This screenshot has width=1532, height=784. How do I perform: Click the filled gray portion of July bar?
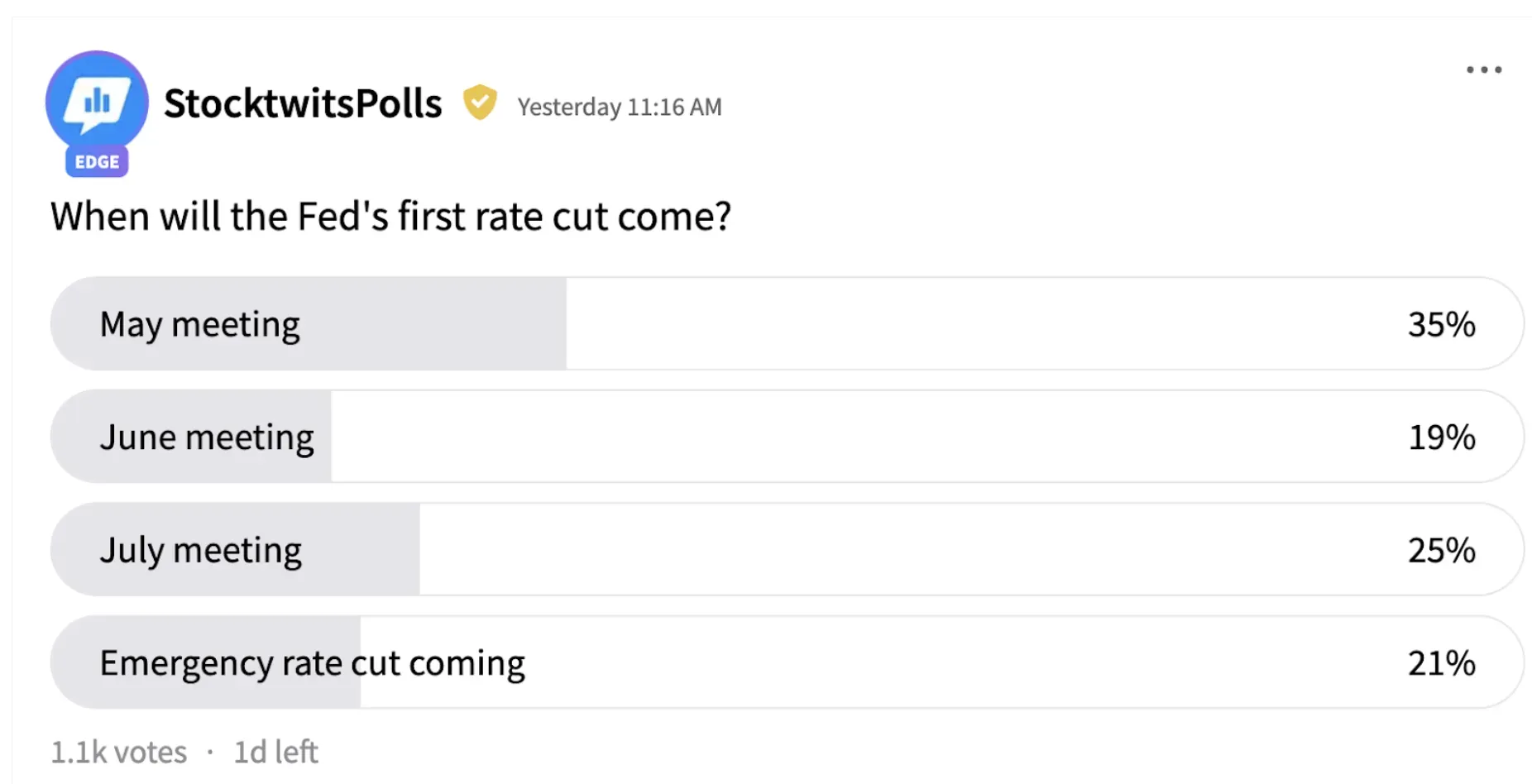pyautogui.click(x=364, y=551)
